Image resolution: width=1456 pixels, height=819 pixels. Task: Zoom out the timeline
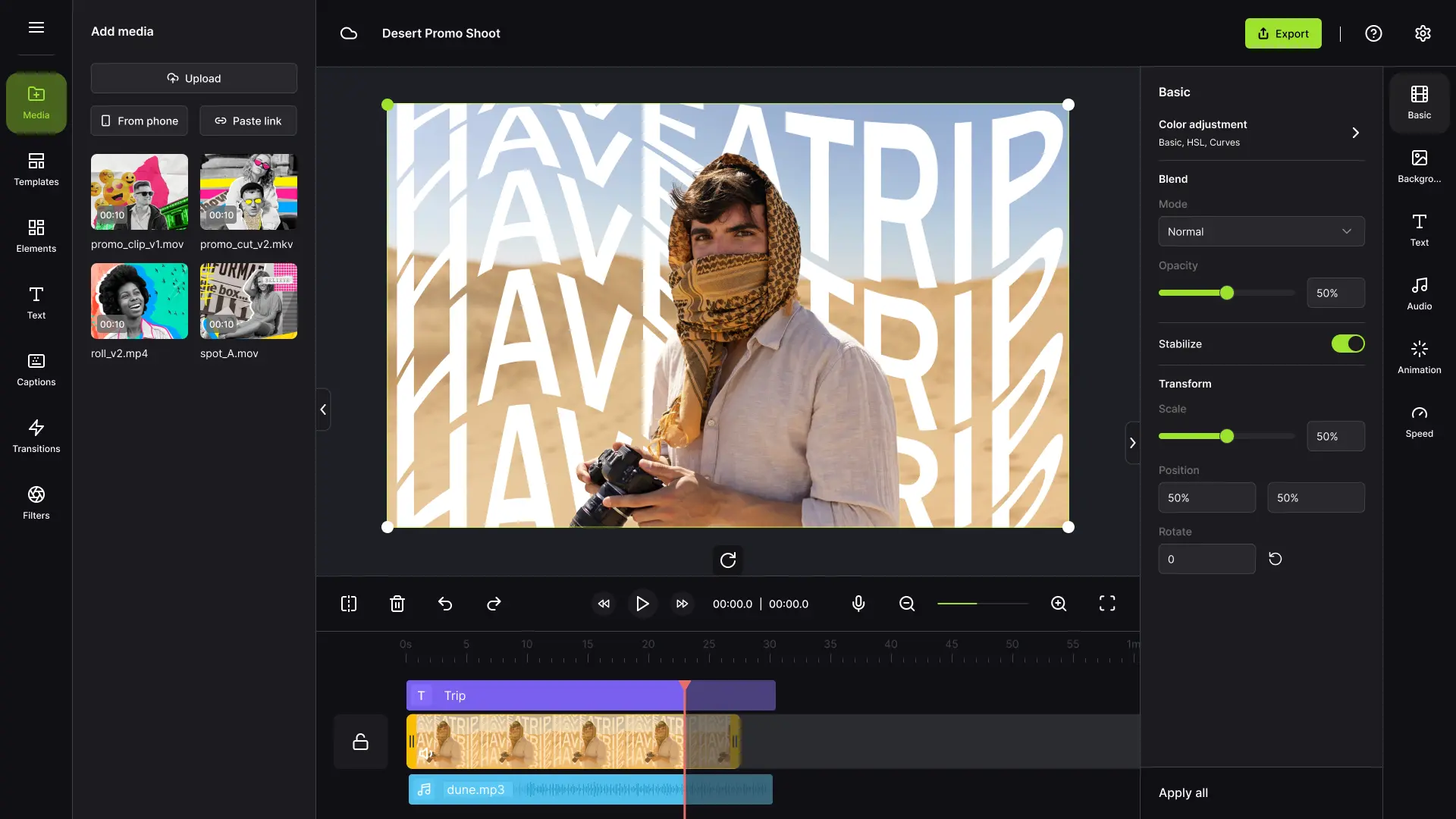pyautogui.click(x=907, y=604)
